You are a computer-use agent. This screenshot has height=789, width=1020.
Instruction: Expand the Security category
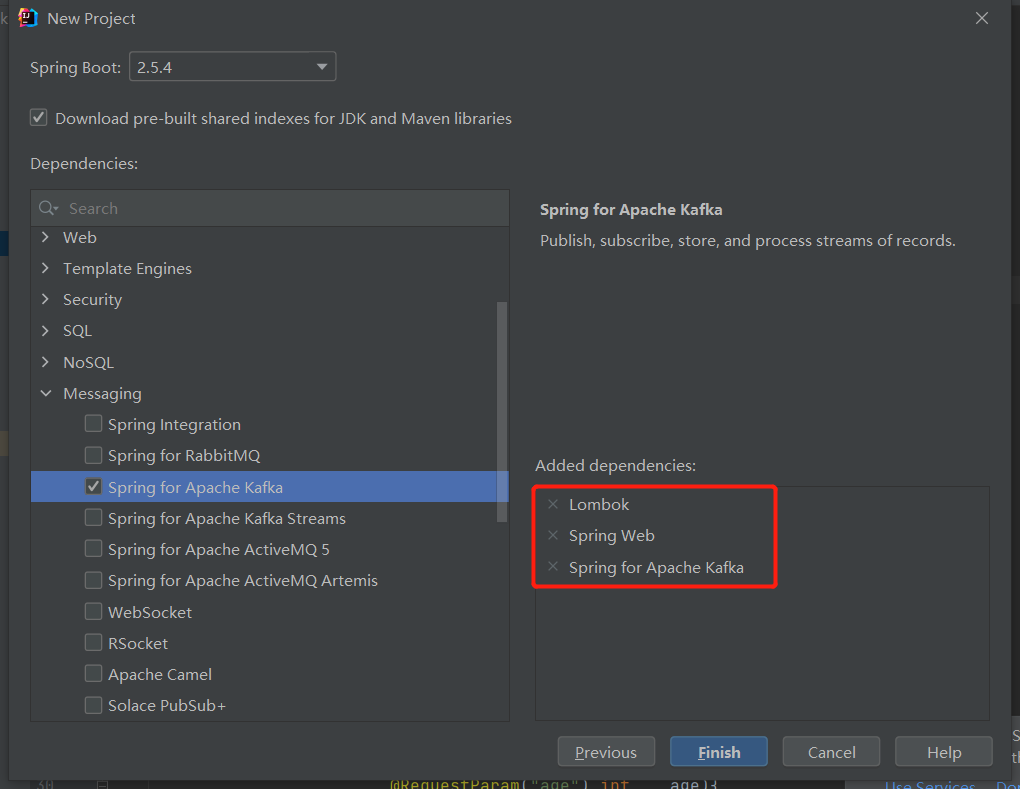[45, 299]
